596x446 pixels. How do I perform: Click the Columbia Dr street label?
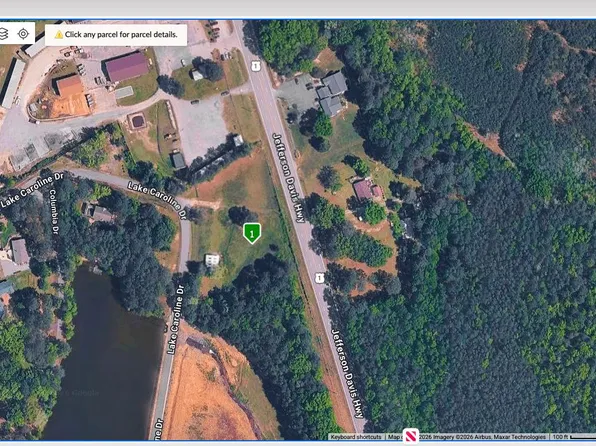pos(54,211)
